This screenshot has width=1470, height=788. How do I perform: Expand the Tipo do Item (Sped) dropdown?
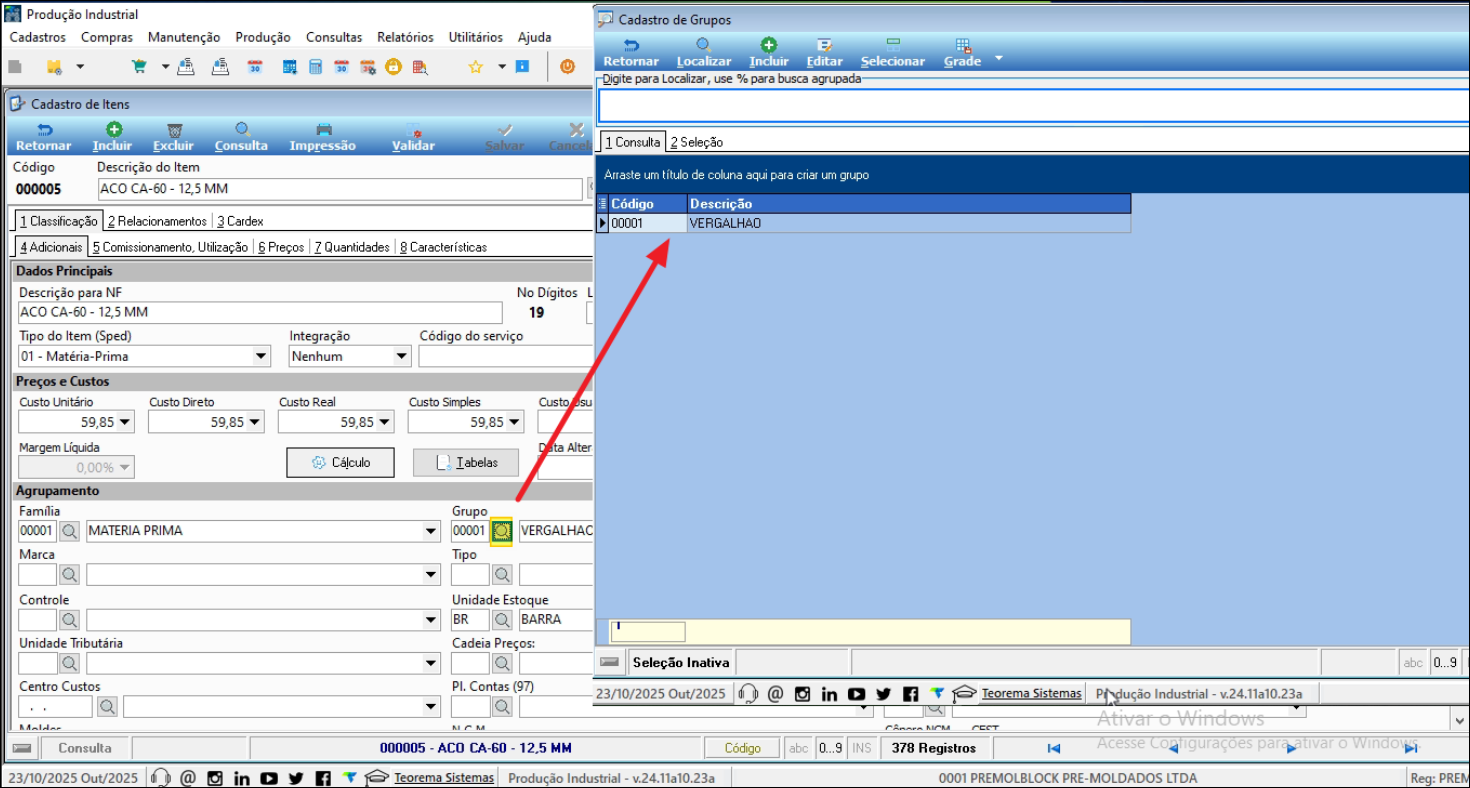tap(261, 356)
